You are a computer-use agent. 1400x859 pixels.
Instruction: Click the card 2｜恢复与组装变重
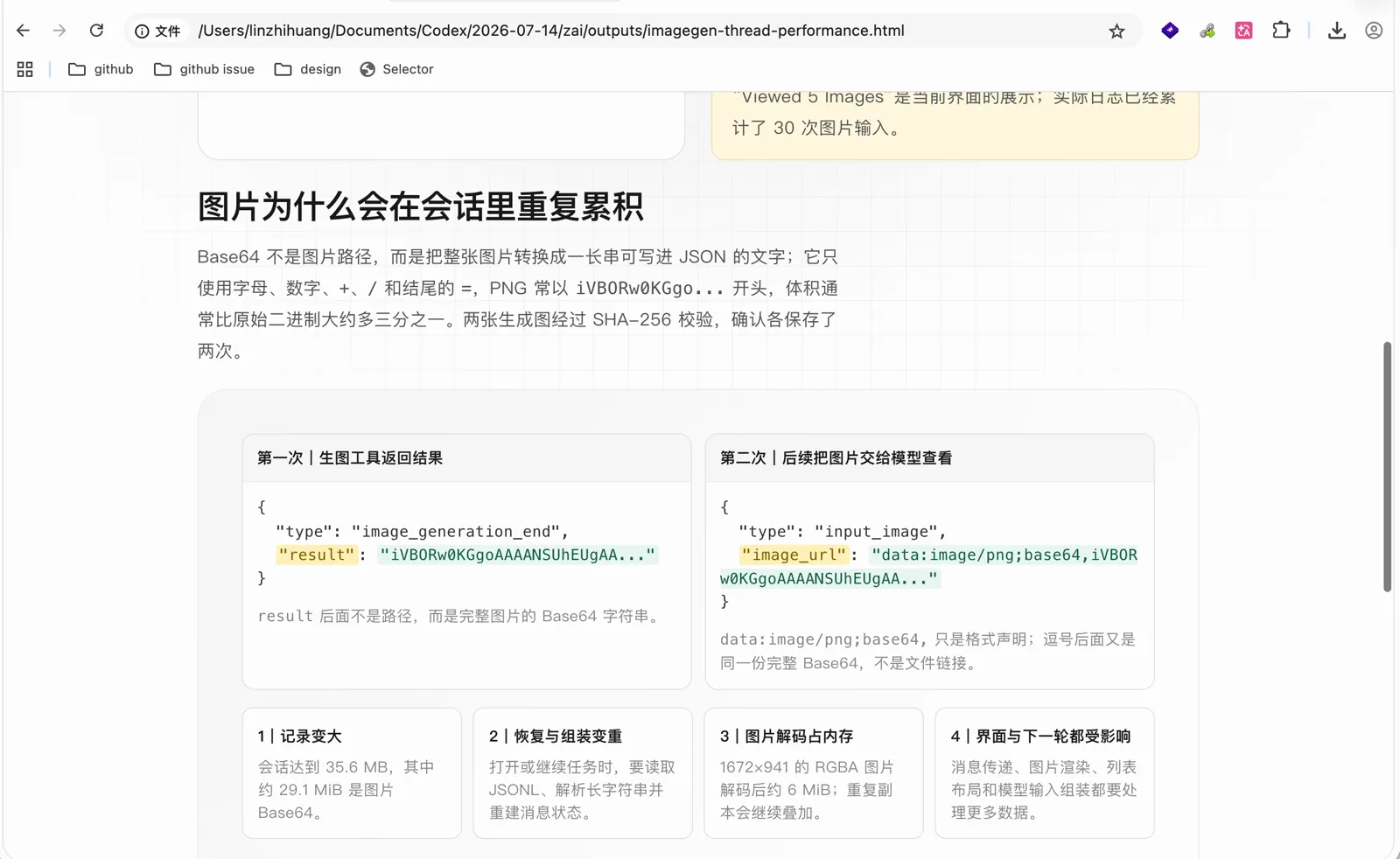(x=583, y=773)
